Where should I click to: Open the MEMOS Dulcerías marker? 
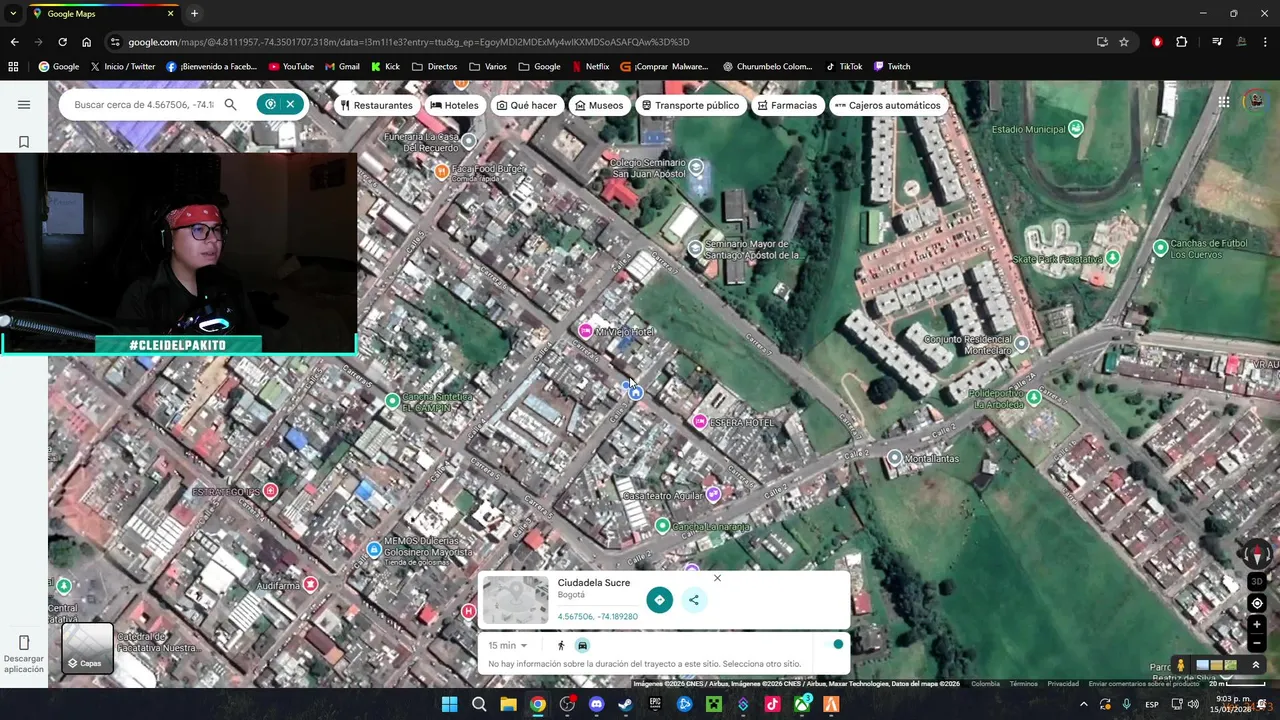(374, 549)
